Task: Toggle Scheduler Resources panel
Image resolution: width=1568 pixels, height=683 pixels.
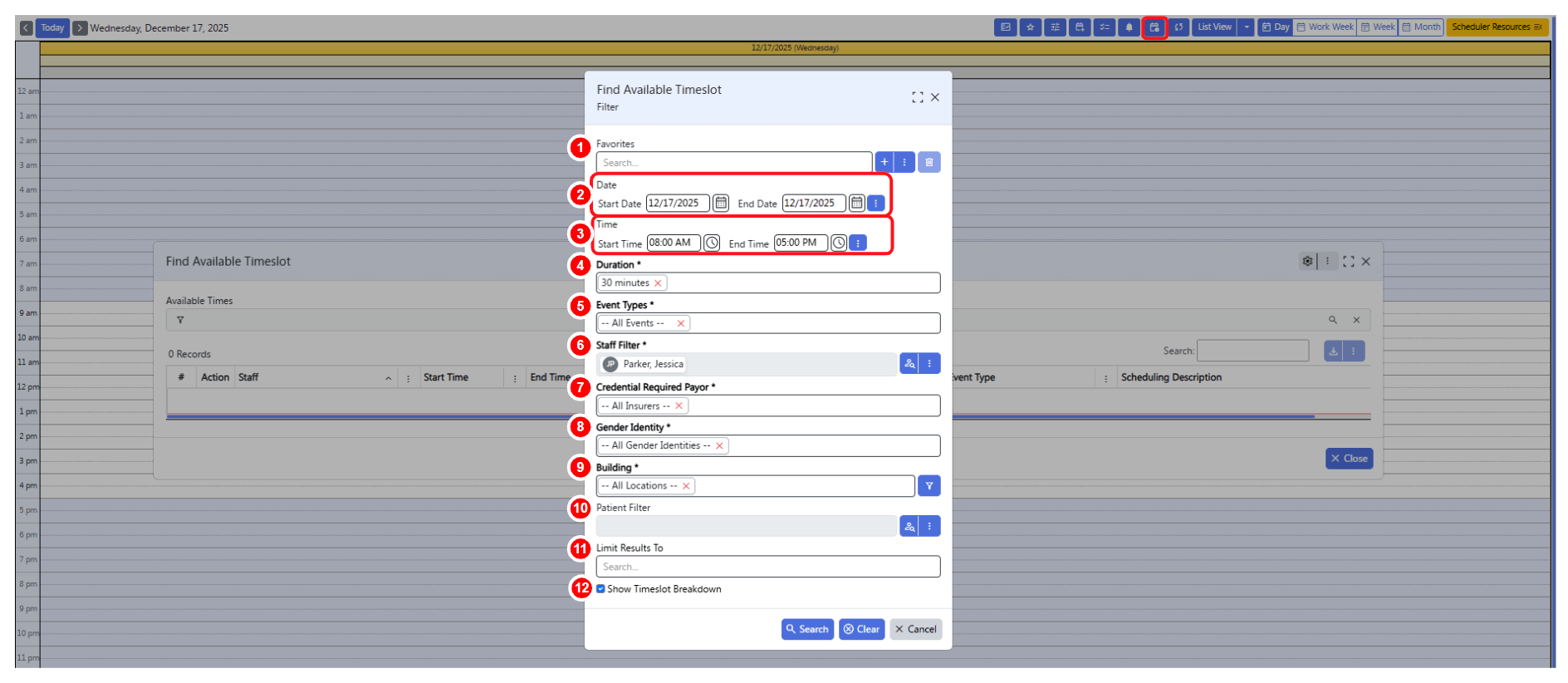Action: (x=1497, y=27)
